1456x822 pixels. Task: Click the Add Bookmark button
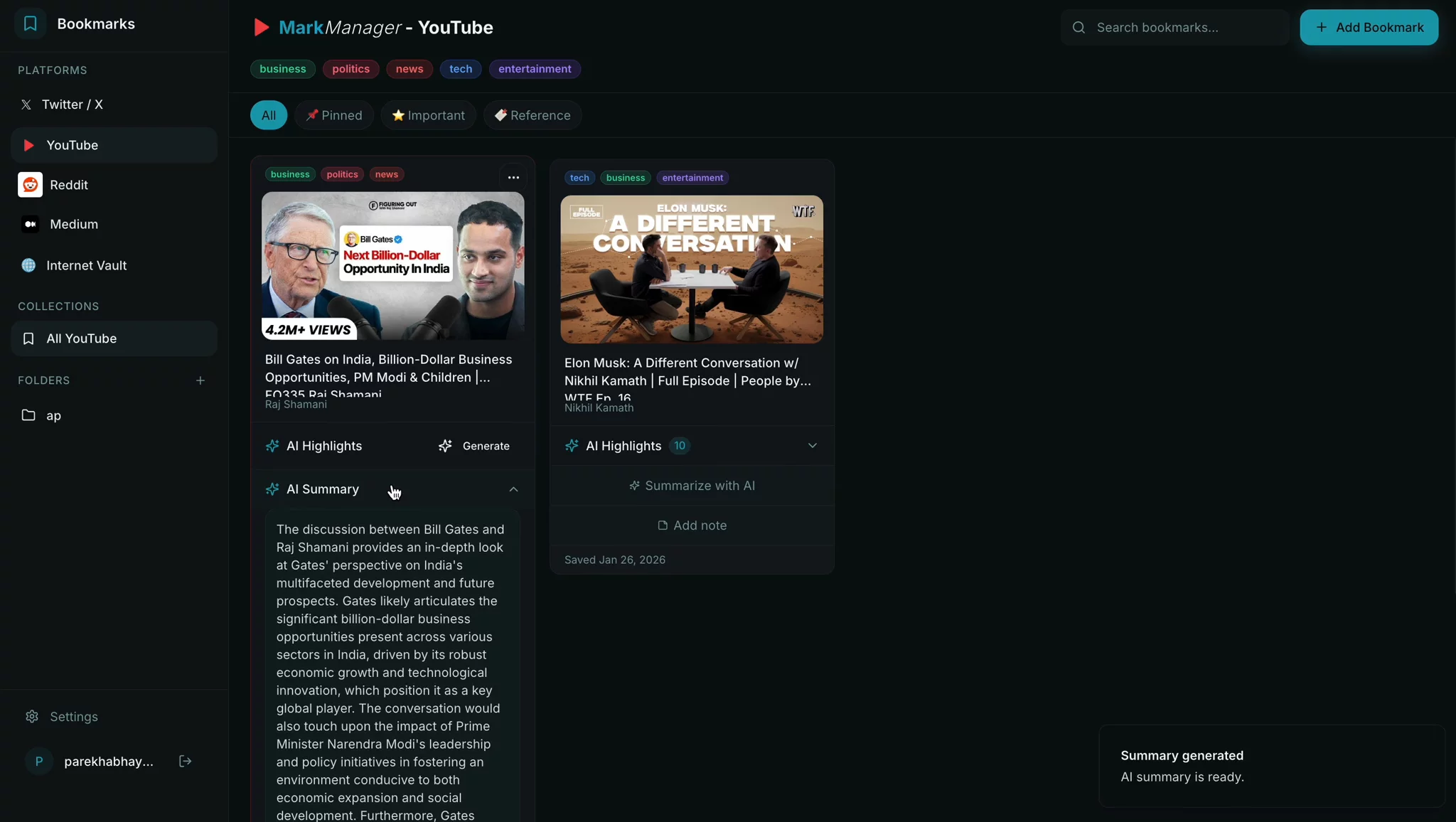pyautogui.click(x=1369, y=27)
